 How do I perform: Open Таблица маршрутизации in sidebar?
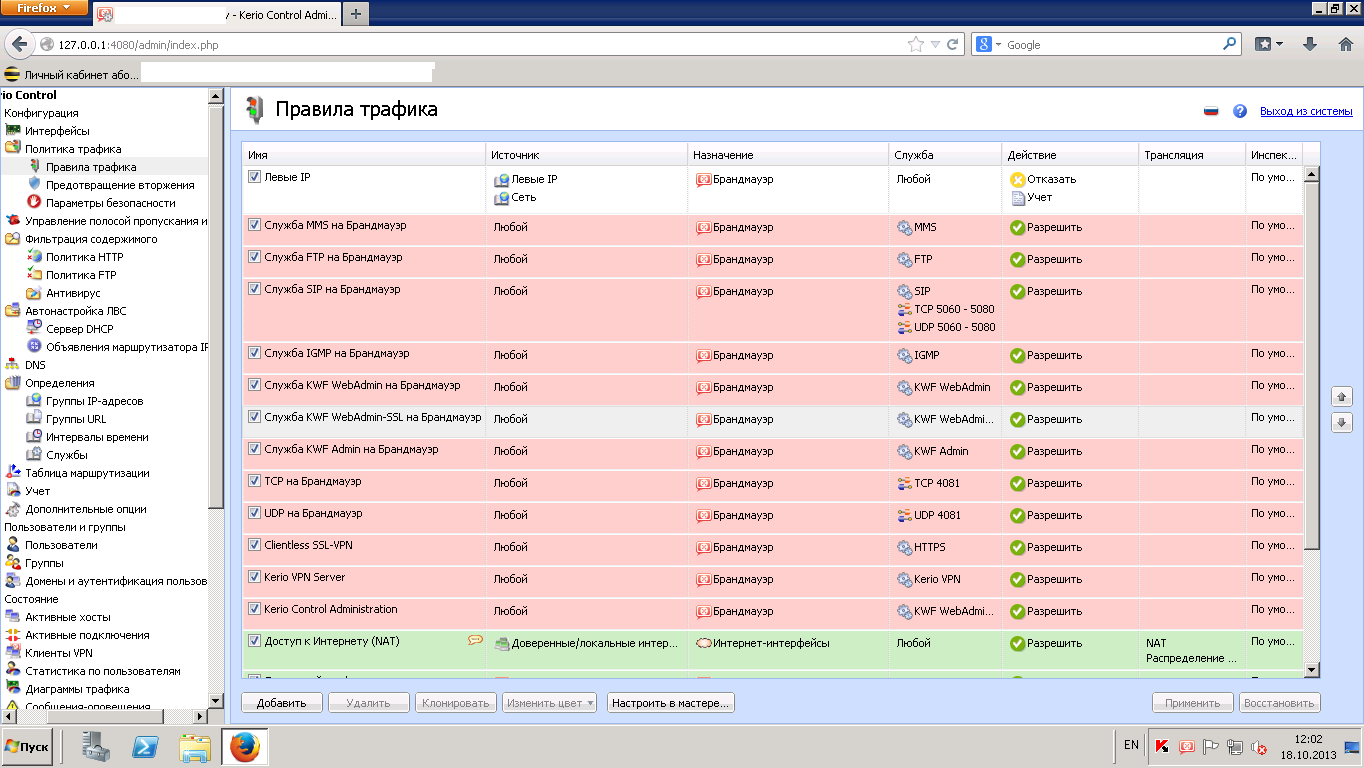(87, 473)
